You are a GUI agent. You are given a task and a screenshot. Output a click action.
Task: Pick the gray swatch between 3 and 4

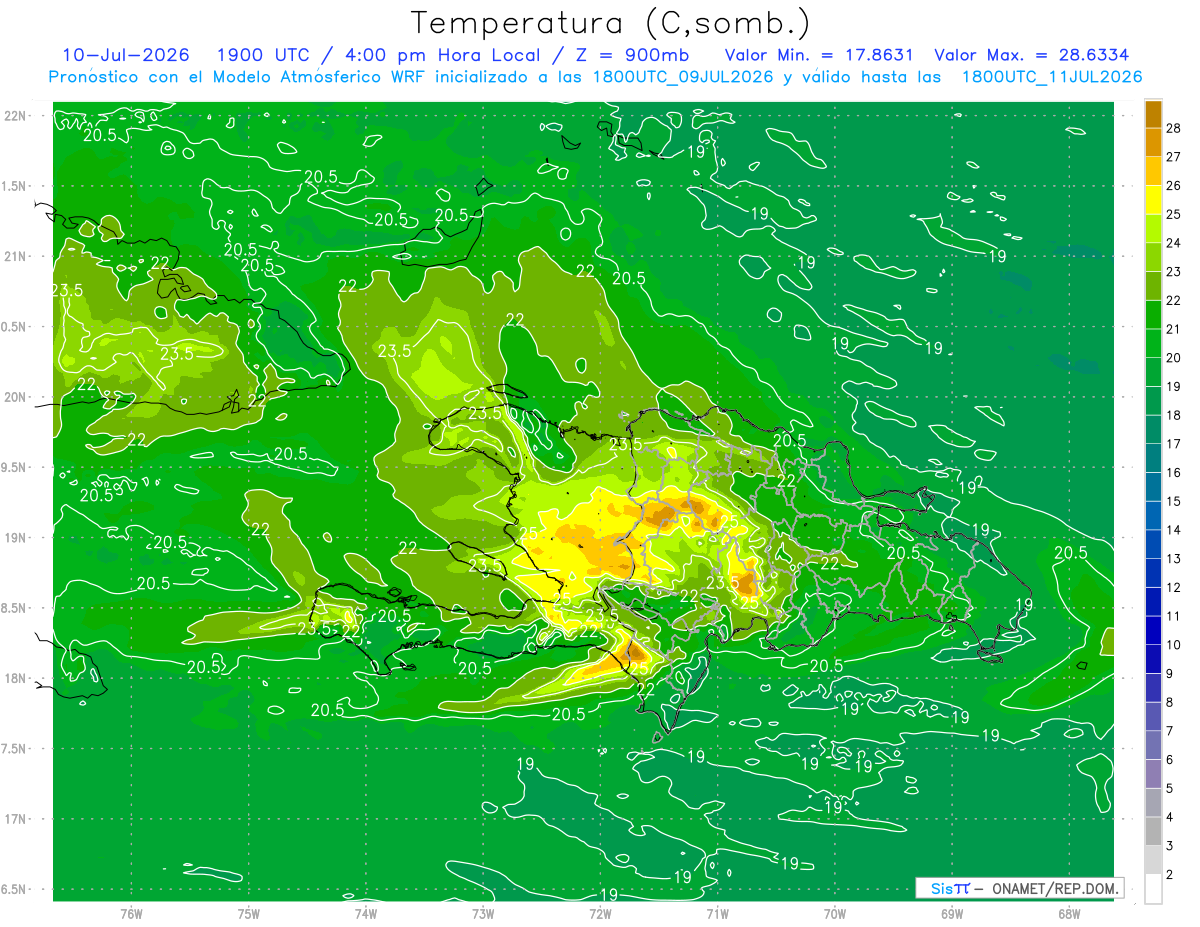pyautogui.click(x=1153, y=831)
